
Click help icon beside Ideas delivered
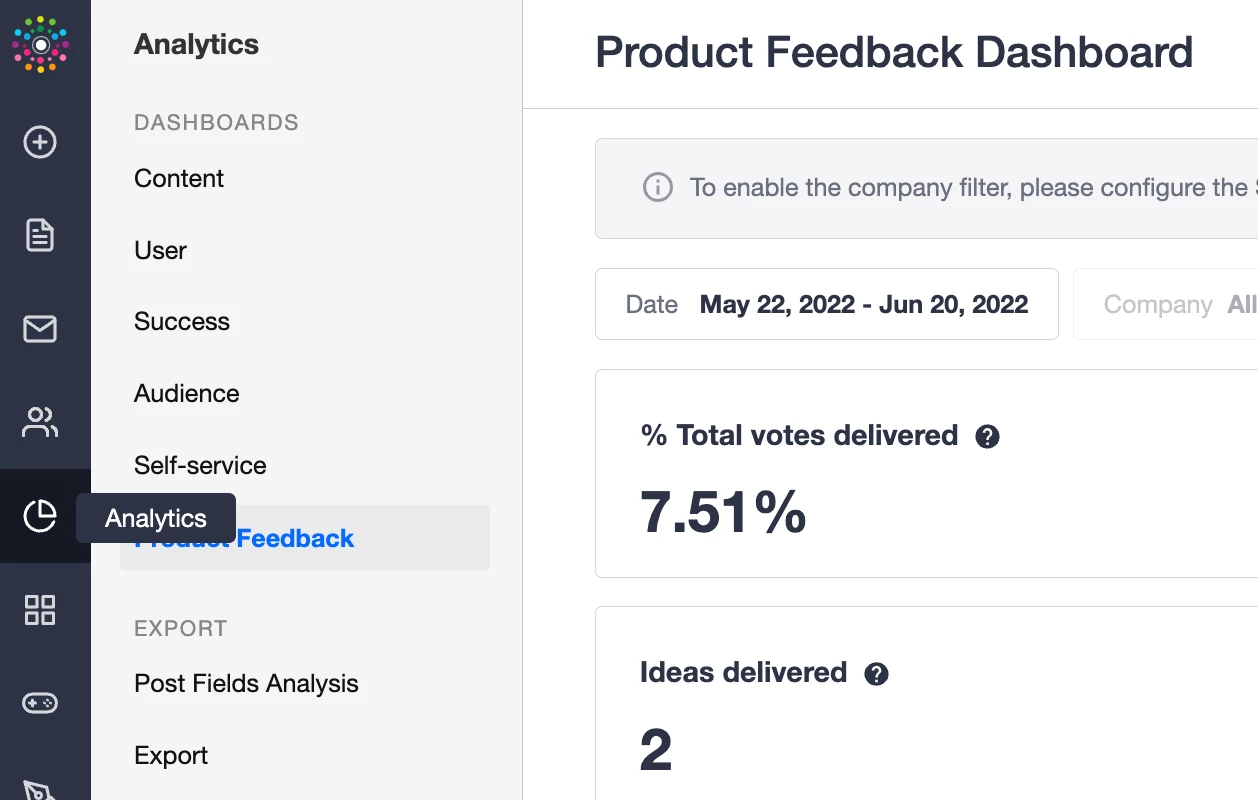tap(876, 674)
